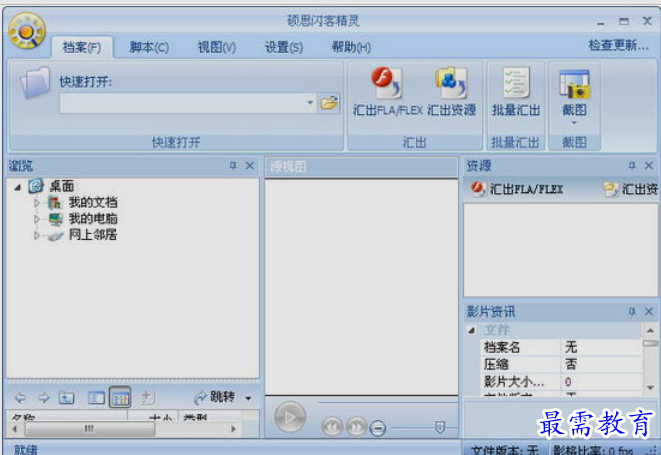This screenshot has width=661, height=455.
Task: Go back in the 浏览 panel navigation
Action: (x=20, y=397)
